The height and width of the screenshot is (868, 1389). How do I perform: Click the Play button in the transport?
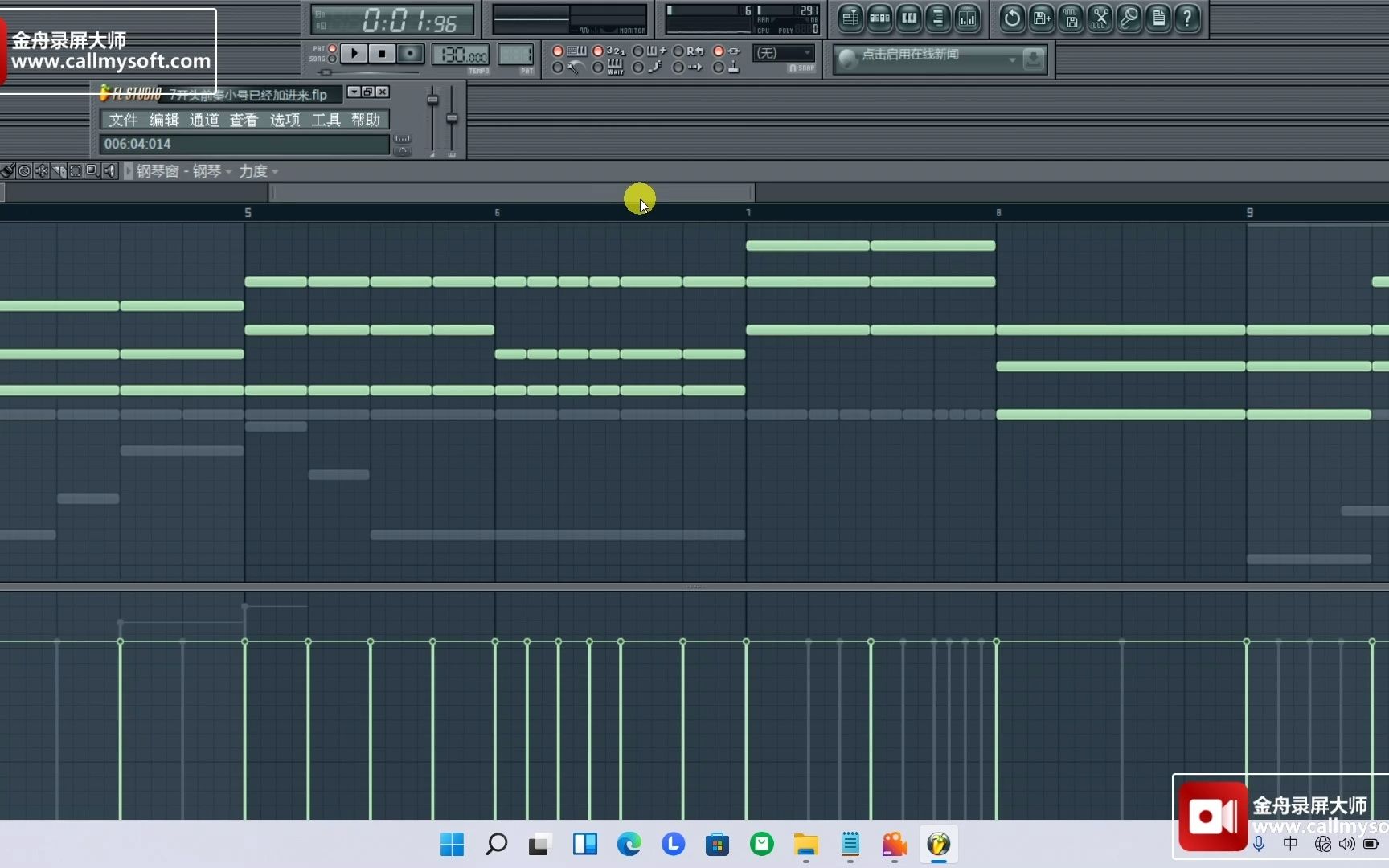pyautogui.click(x=354, y=53)
